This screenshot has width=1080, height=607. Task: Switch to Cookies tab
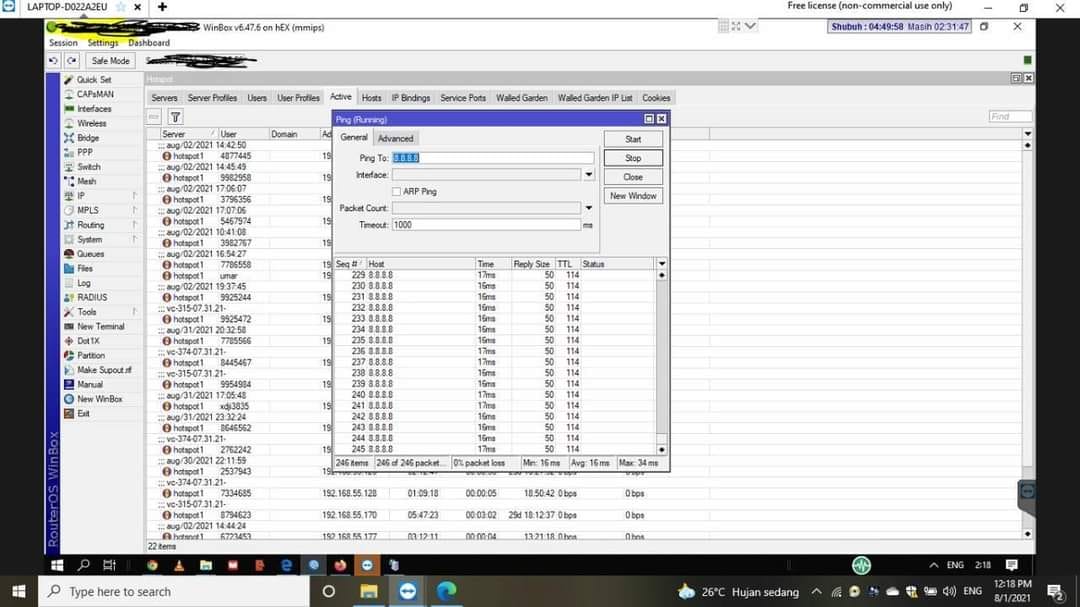point(656,98)
